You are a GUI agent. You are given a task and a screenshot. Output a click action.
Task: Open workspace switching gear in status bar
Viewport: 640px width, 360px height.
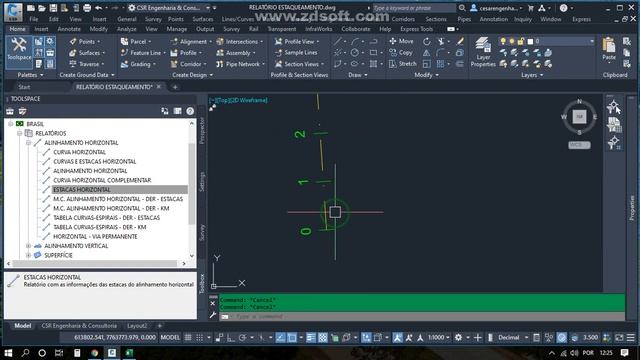coord(458,338)
